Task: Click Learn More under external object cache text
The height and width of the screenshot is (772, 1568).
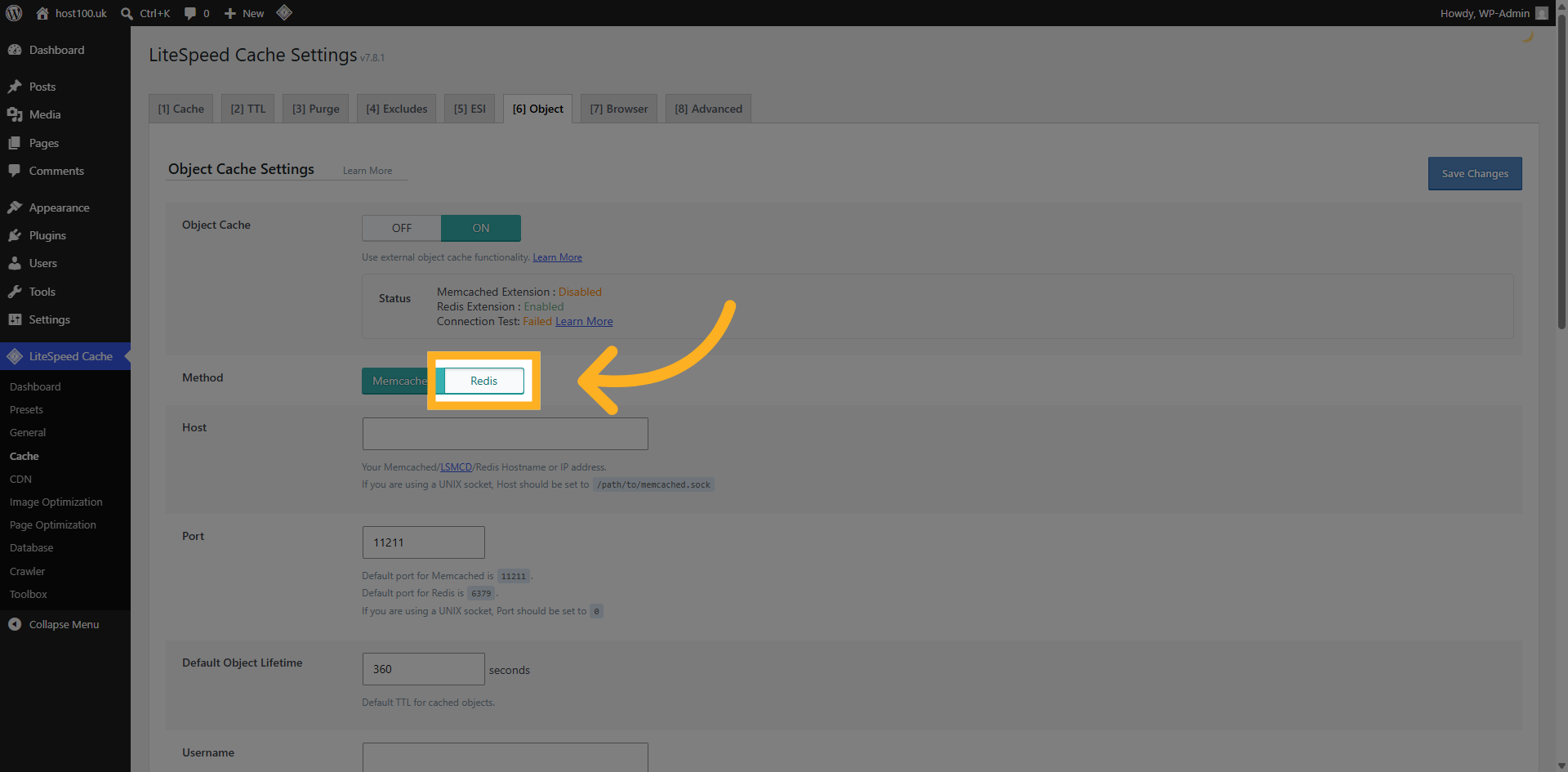Action: (558, 257)
